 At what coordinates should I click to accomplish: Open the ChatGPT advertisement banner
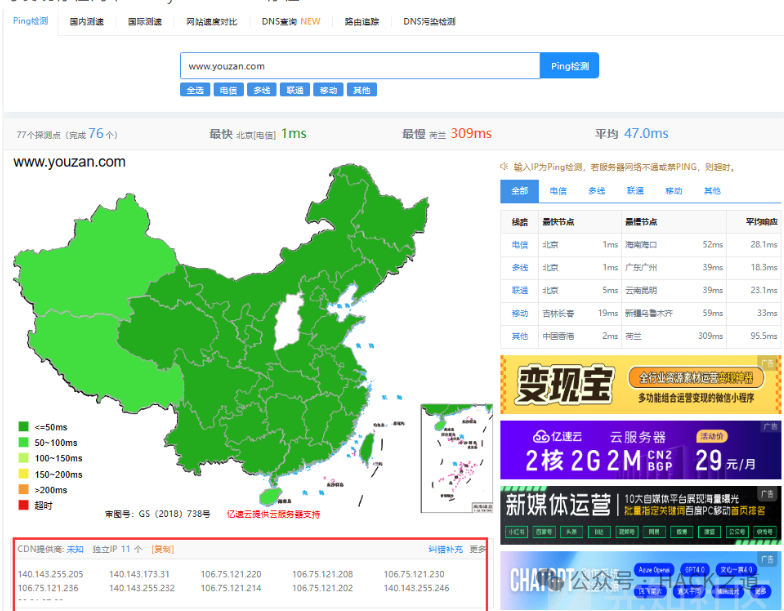[x=640, y=580]
